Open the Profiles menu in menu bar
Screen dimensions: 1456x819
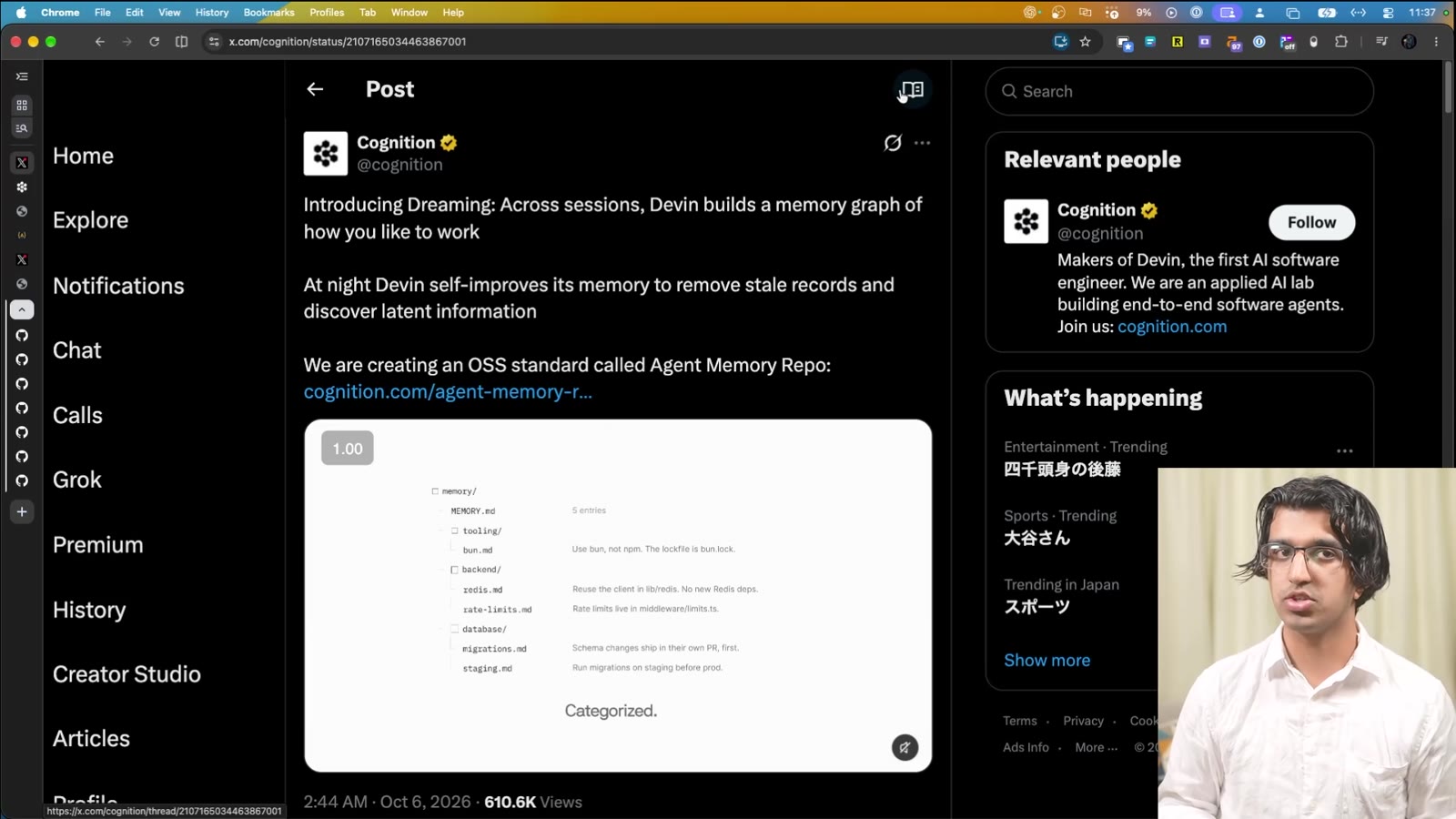pyautogui.click(x=327, y=13)
